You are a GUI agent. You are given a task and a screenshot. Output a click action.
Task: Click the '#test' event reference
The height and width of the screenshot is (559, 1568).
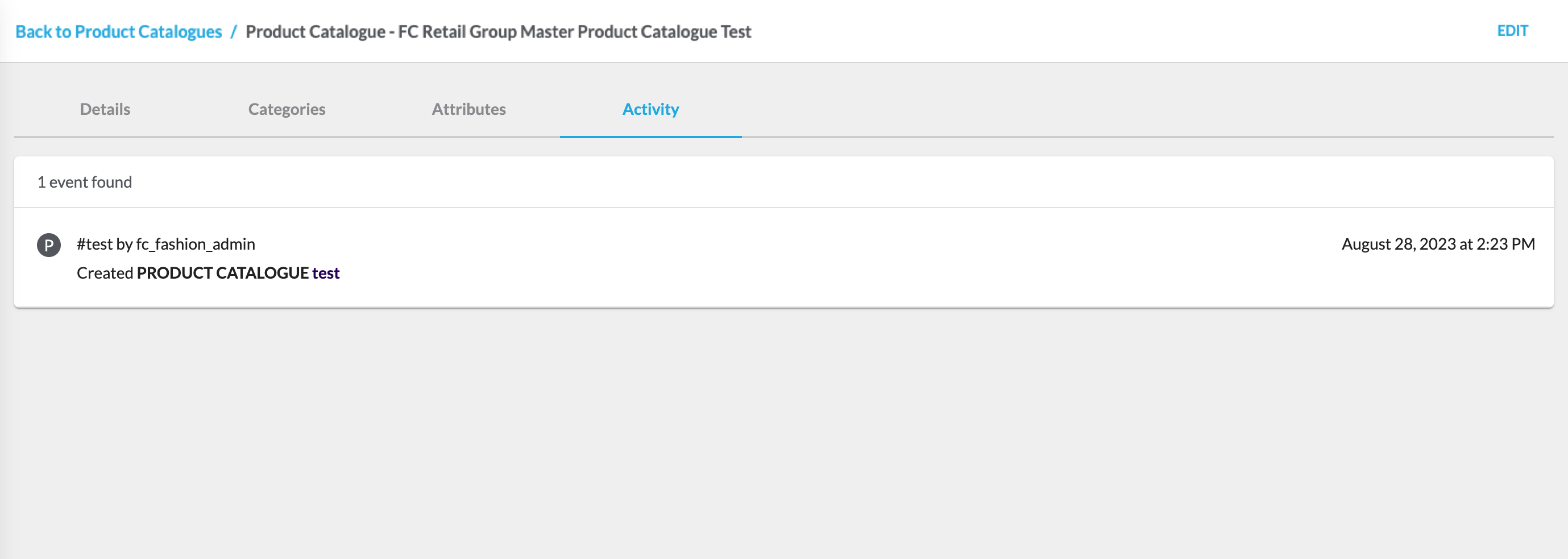[x=94, y=244]
